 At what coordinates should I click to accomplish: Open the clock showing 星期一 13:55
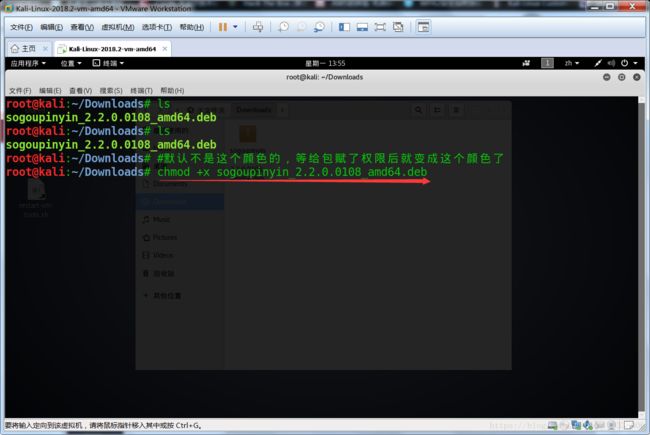click(325, 63)
